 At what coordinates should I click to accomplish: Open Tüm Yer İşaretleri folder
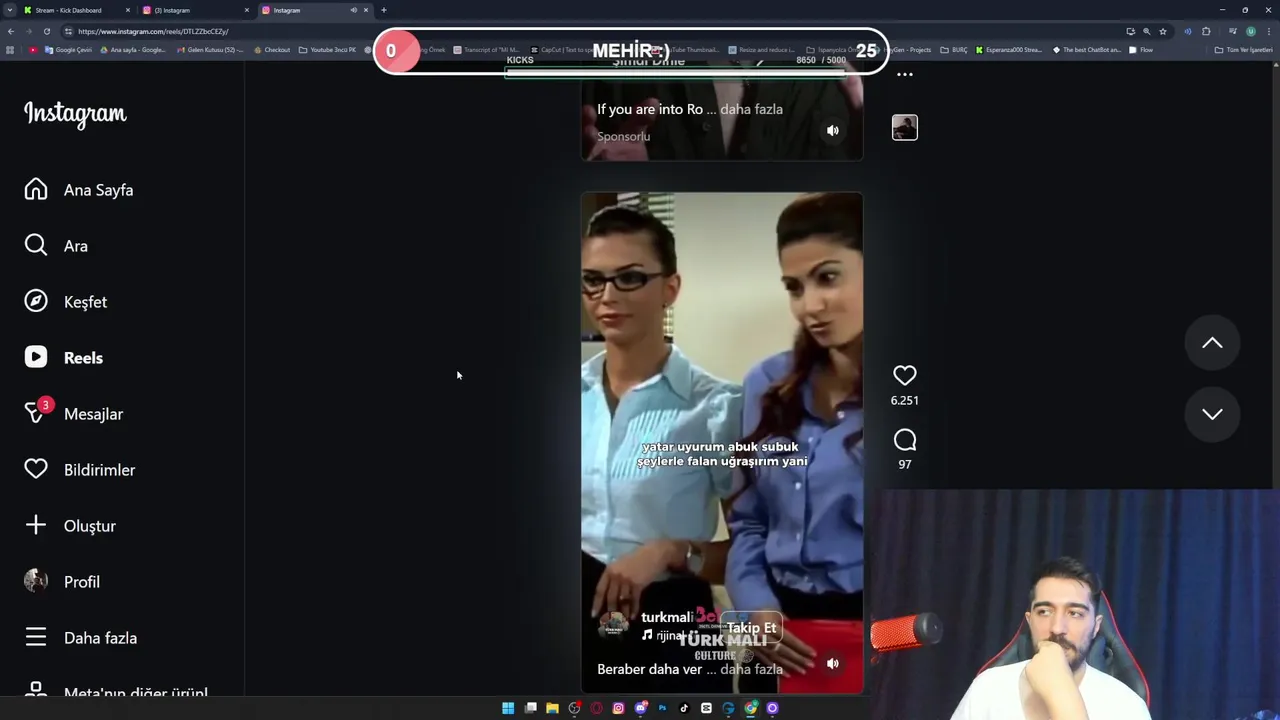[1243, 50]
